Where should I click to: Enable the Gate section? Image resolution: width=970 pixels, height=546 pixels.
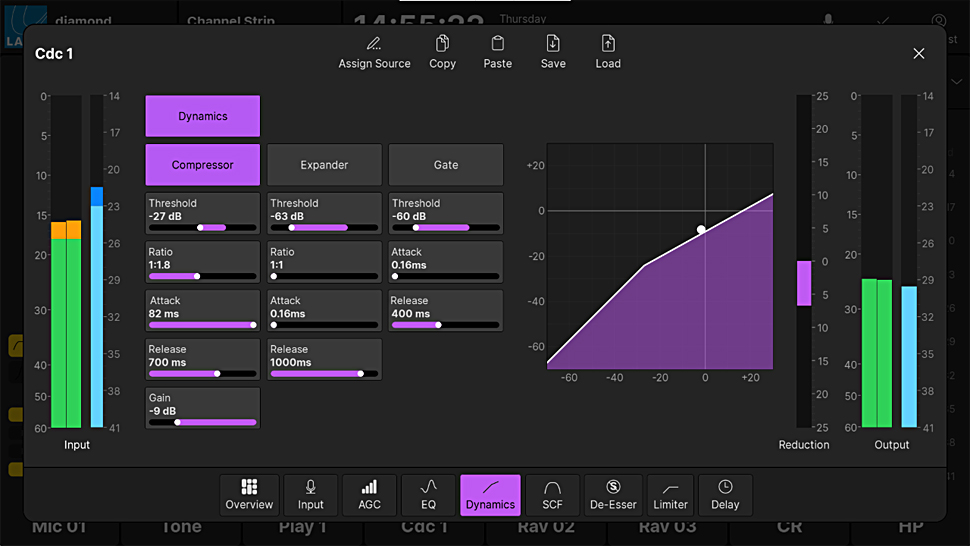(446, 165)
